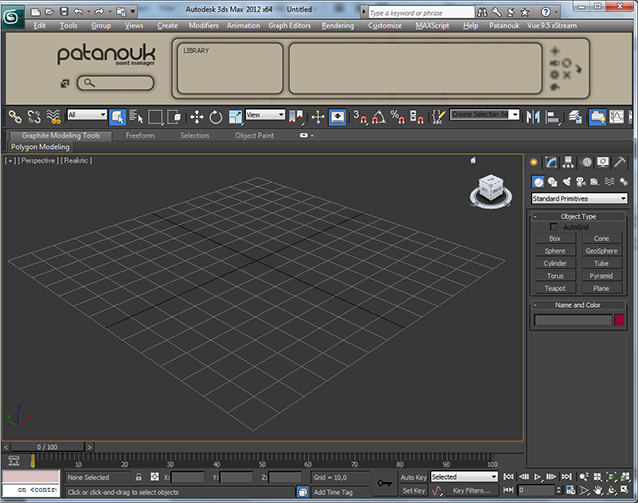Open Select by Name dialog
This screenshot has height=503, width=638.
(x=136, y=117)
